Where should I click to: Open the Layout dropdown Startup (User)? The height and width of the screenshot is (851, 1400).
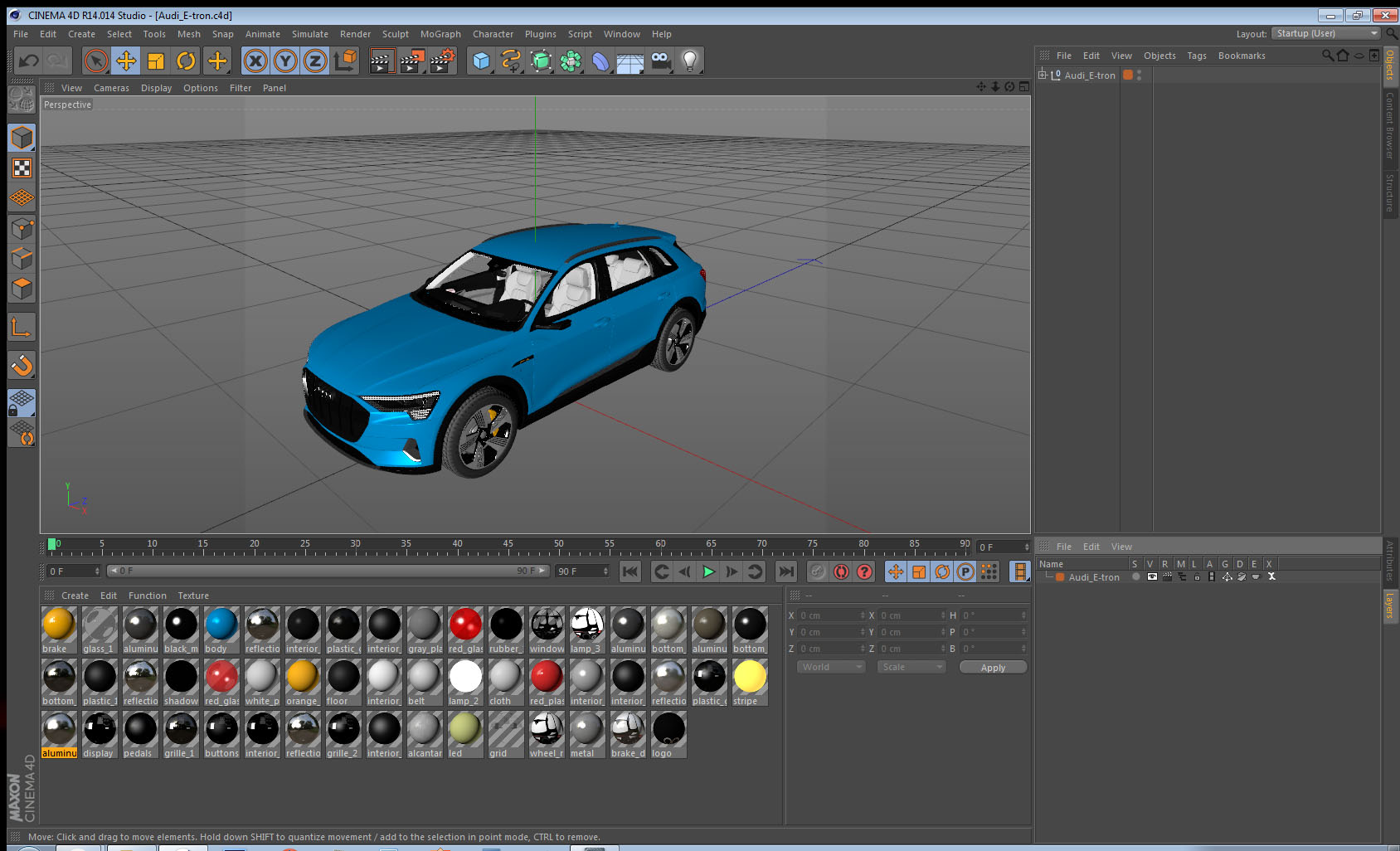pos(1326,33)
